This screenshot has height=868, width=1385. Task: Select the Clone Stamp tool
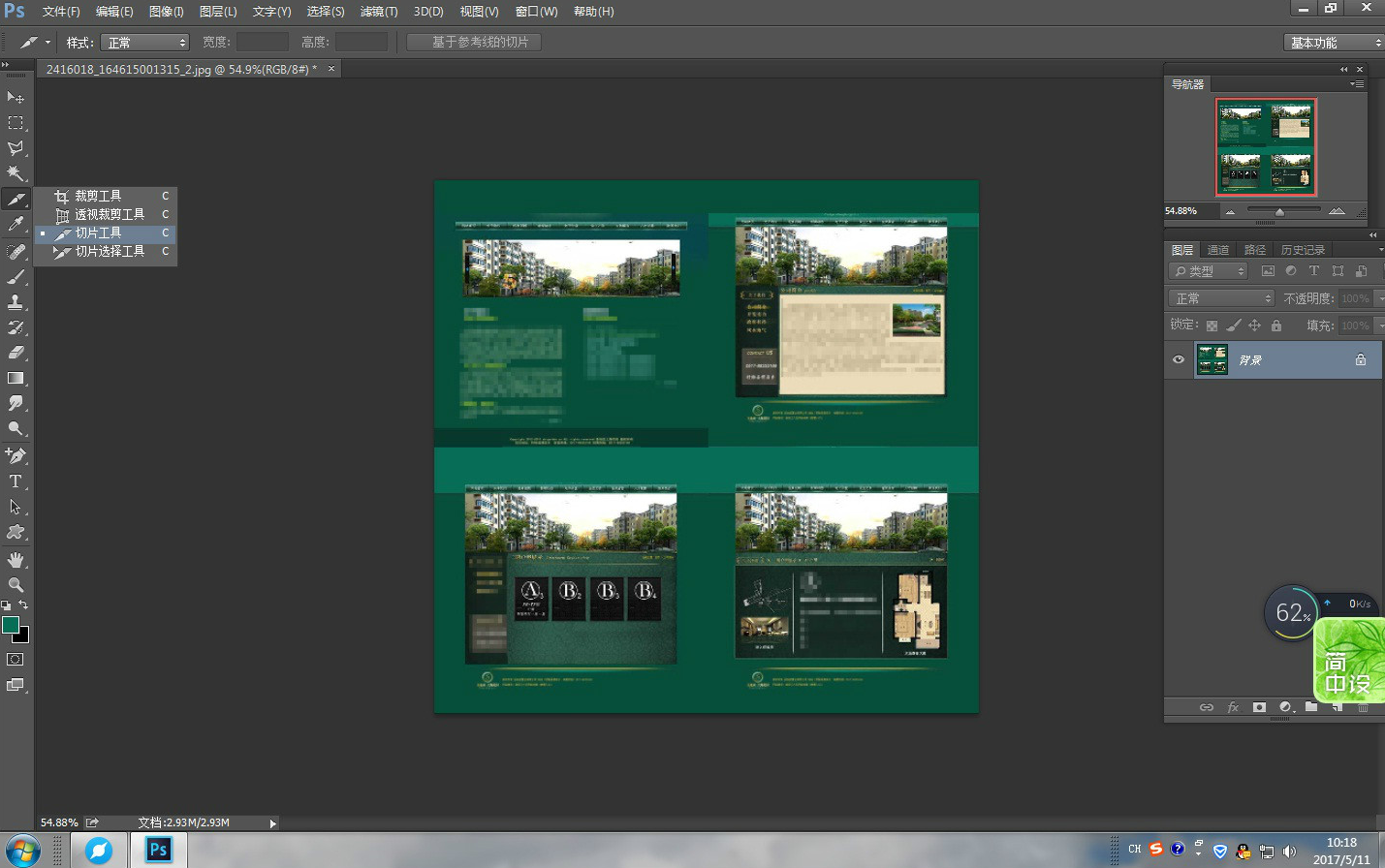[x=16, y=301]
